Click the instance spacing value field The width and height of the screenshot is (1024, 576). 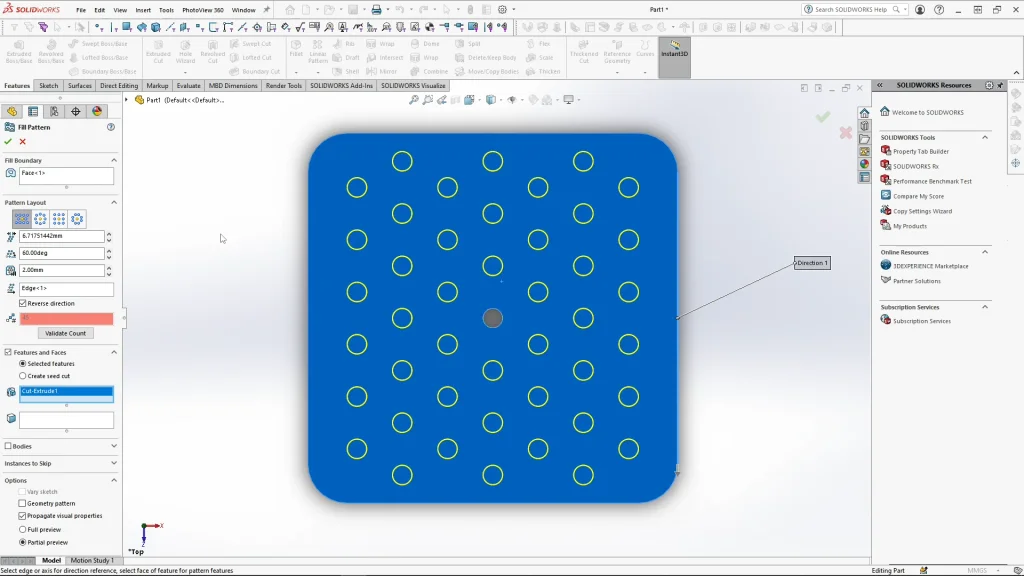[61, 237]
